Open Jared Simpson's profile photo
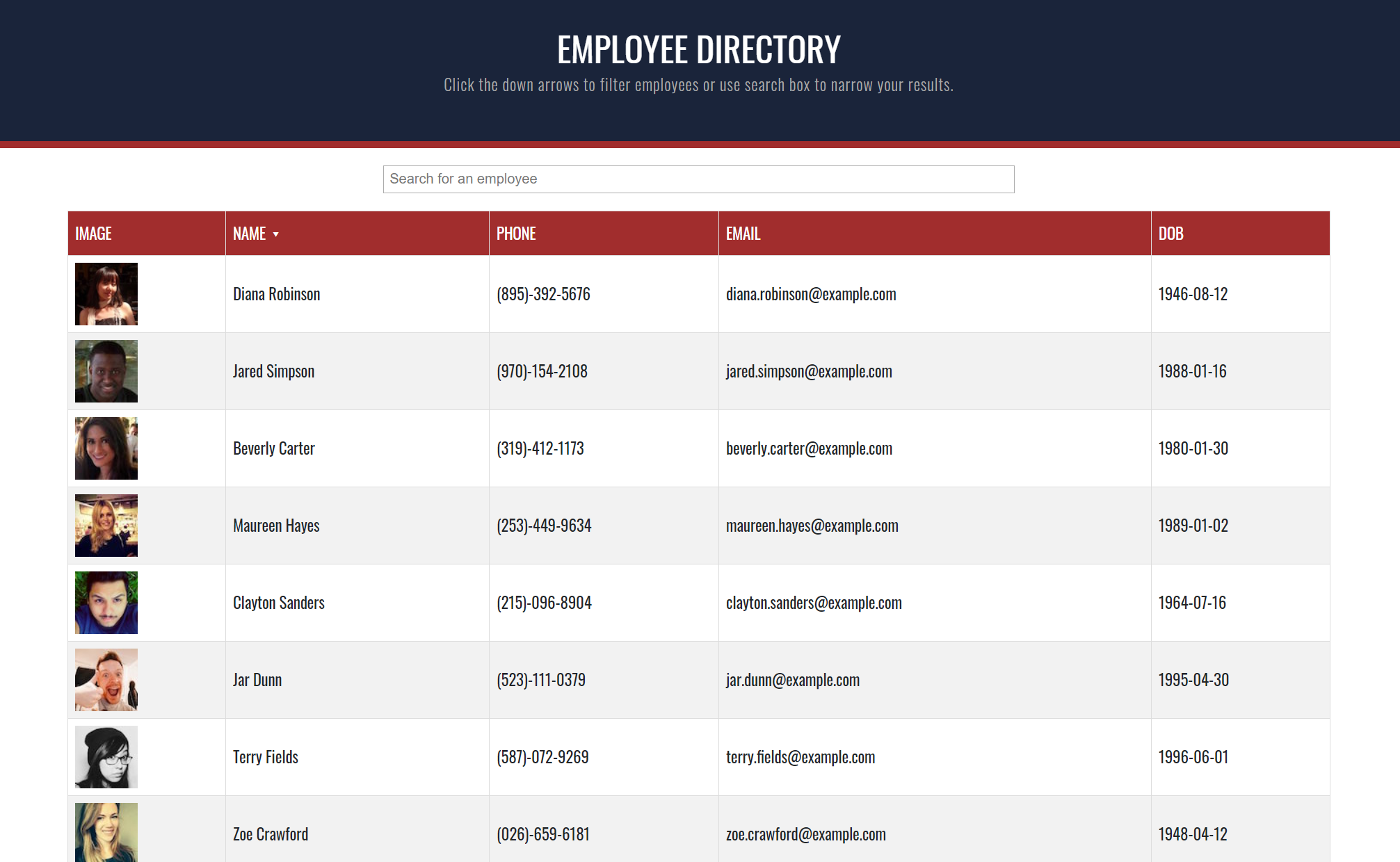 tap(106, 371)
